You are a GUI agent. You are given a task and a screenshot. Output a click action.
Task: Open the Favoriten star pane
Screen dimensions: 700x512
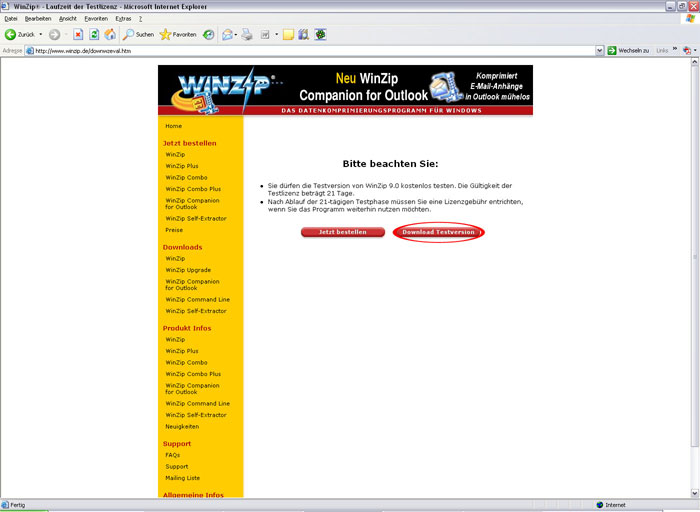(178, 34)
